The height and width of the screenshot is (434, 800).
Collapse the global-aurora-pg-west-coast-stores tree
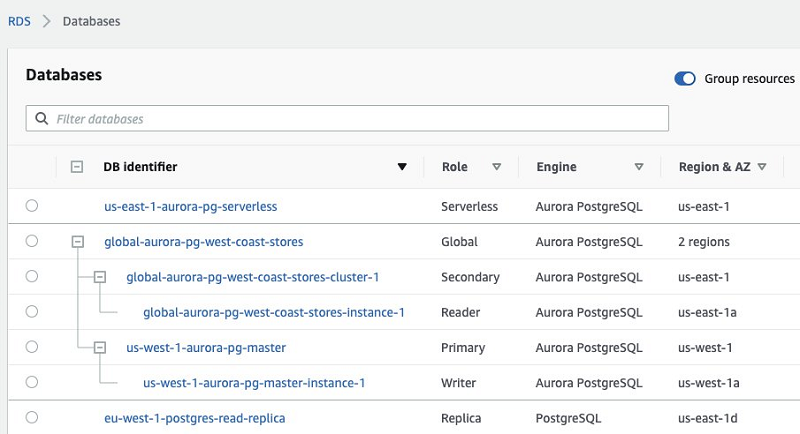coord(77,241)
